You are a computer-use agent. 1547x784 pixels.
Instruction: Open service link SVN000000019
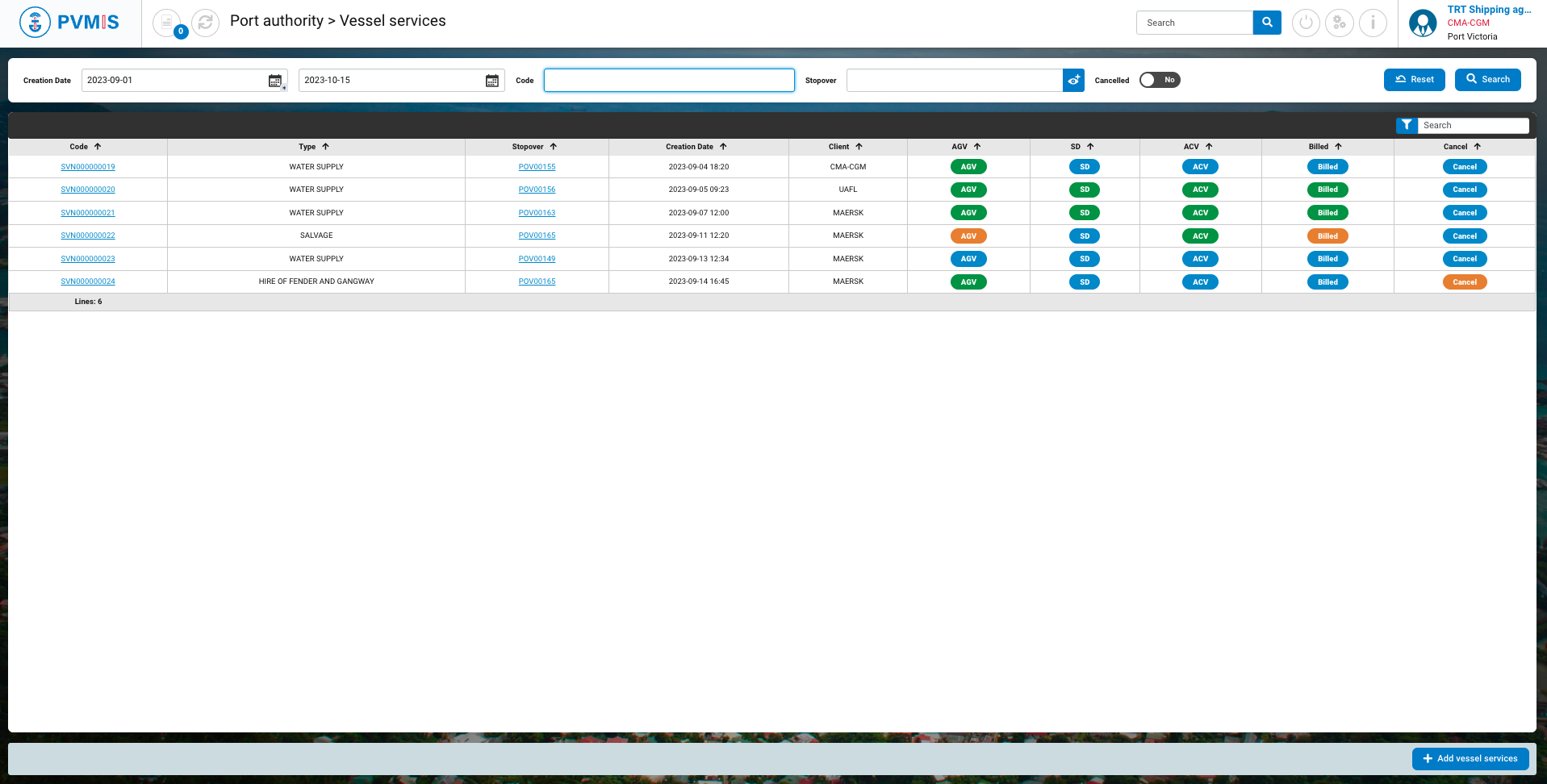(x=88, y=167)
